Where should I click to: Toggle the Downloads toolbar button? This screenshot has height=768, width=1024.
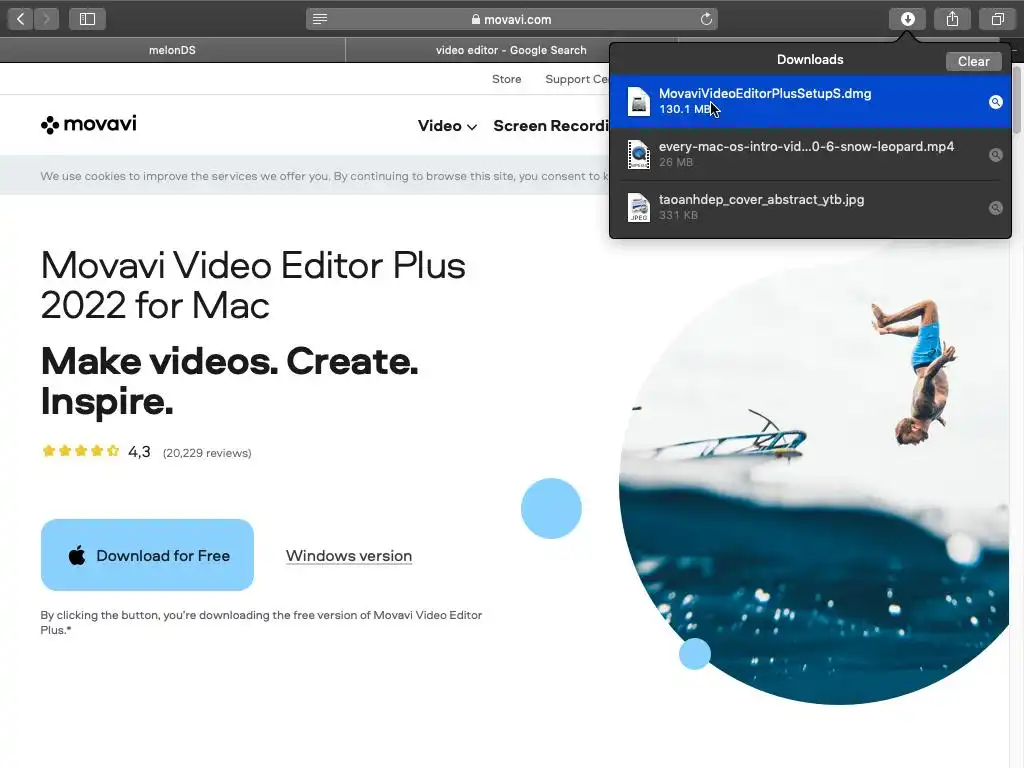[907, 19]
